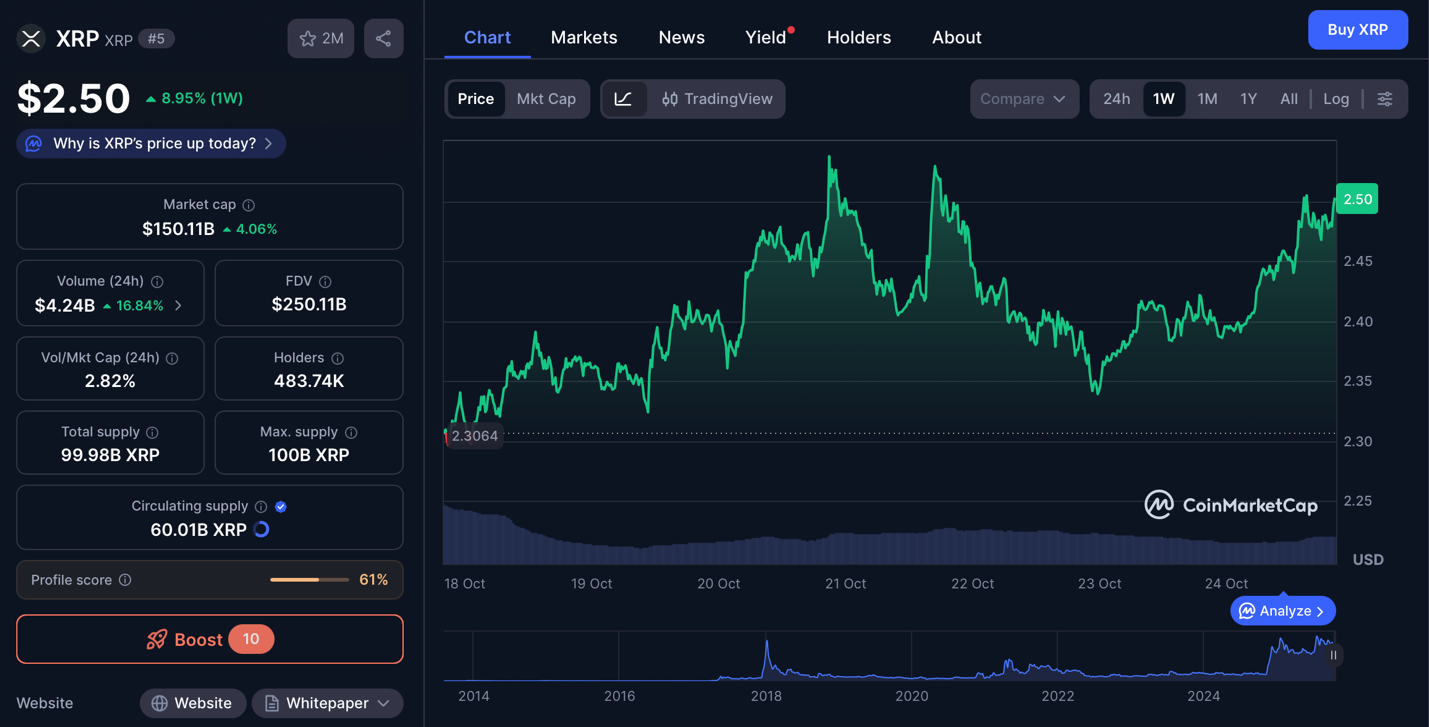
Task: Set chart range to 24h
Action: click(x=1116, y=99)
